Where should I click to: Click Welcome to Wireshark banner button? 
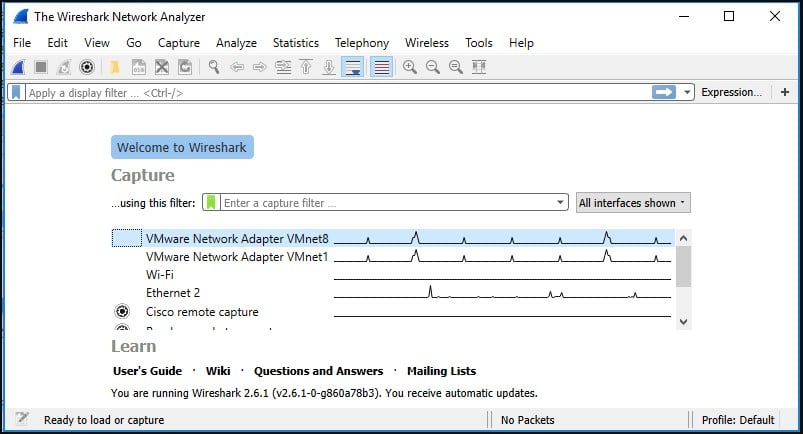[x=182, y=147]
